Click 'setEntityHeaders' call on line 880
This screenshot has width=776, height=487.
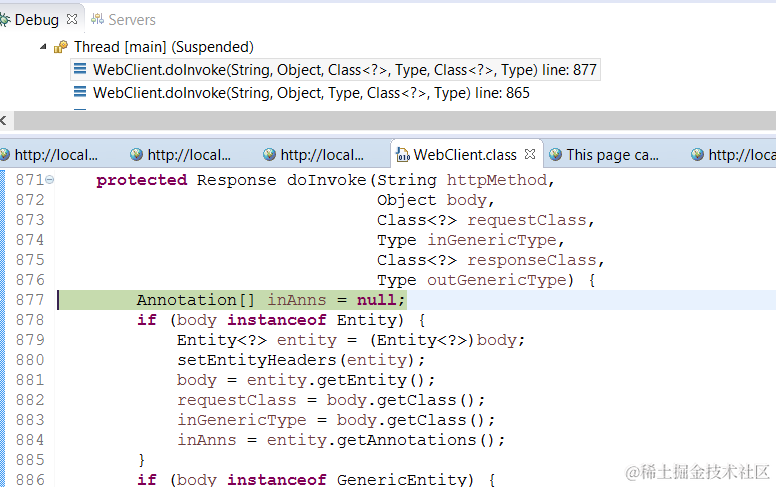tap(257, 360)
